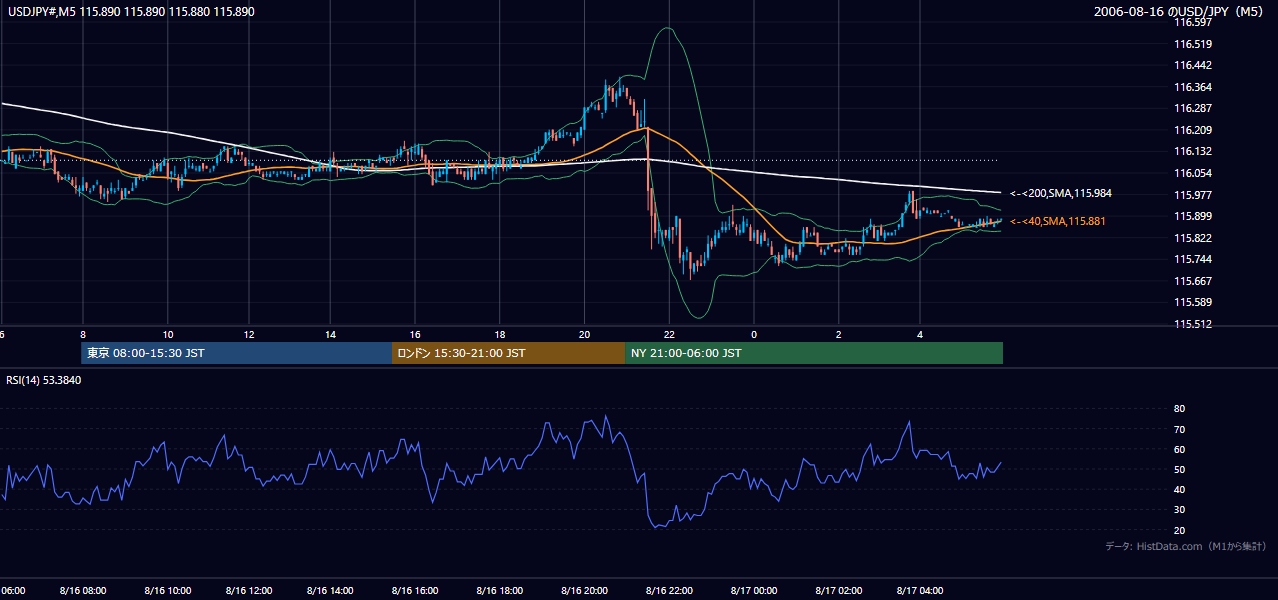Click RSI scale value 60
The image size is (1278, 600).
[x=1180, y=449]
